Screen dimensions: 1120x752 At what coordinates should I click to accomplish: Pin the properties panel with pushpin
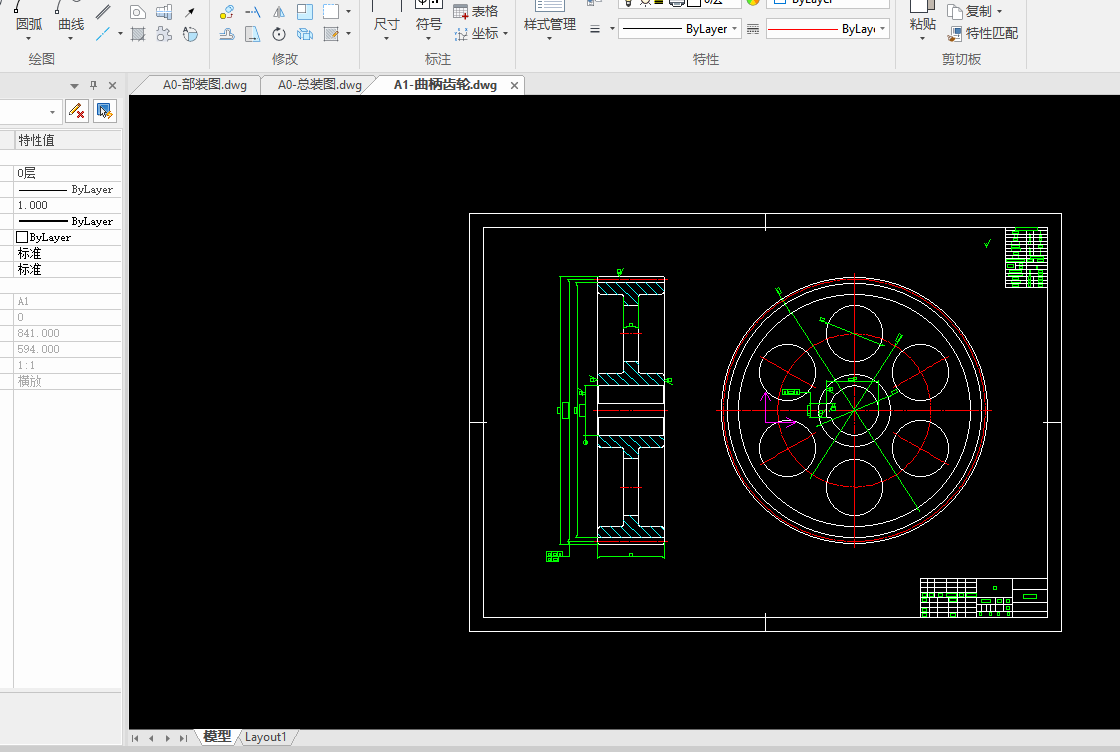click(94, 85)
